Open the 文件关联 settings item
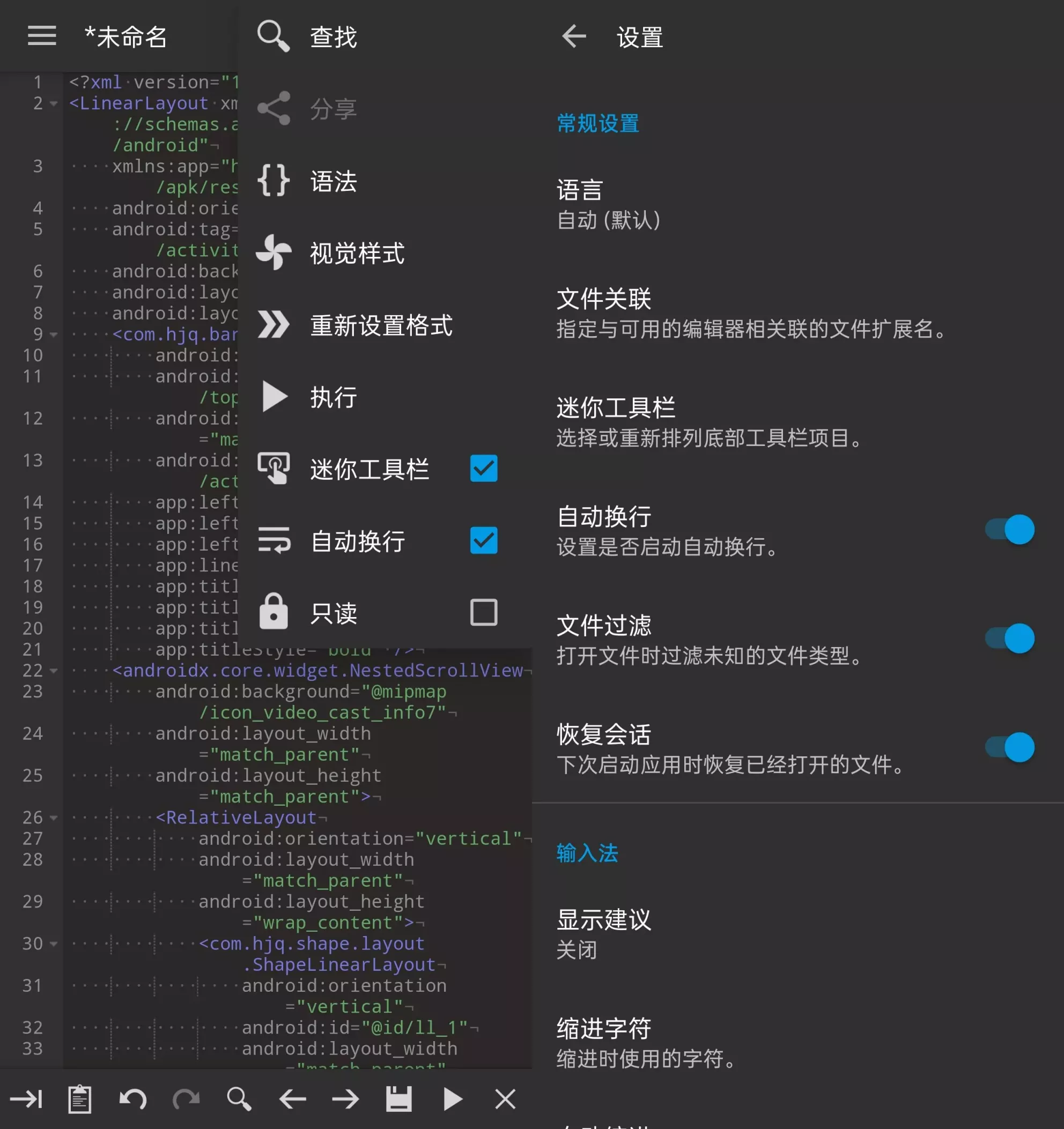This screenshot has width=1064, height=1129. tap(797, 314)
